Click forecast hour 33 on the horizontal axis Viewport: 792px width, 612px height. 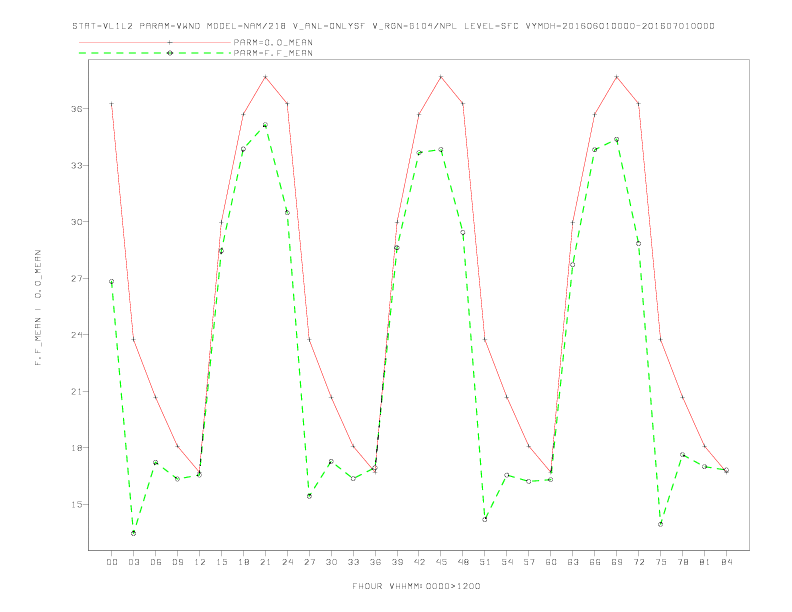click(353, 562)
